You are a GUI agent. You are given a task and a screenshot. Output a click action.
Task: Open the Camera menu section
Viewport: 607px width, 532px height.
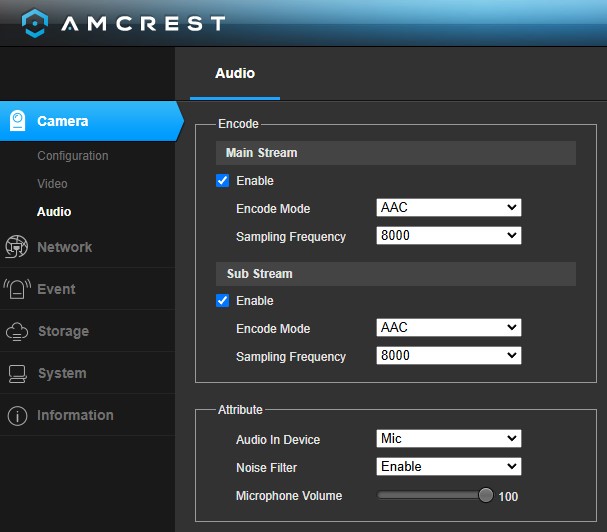pyautogui.click(x=92, y=121)
